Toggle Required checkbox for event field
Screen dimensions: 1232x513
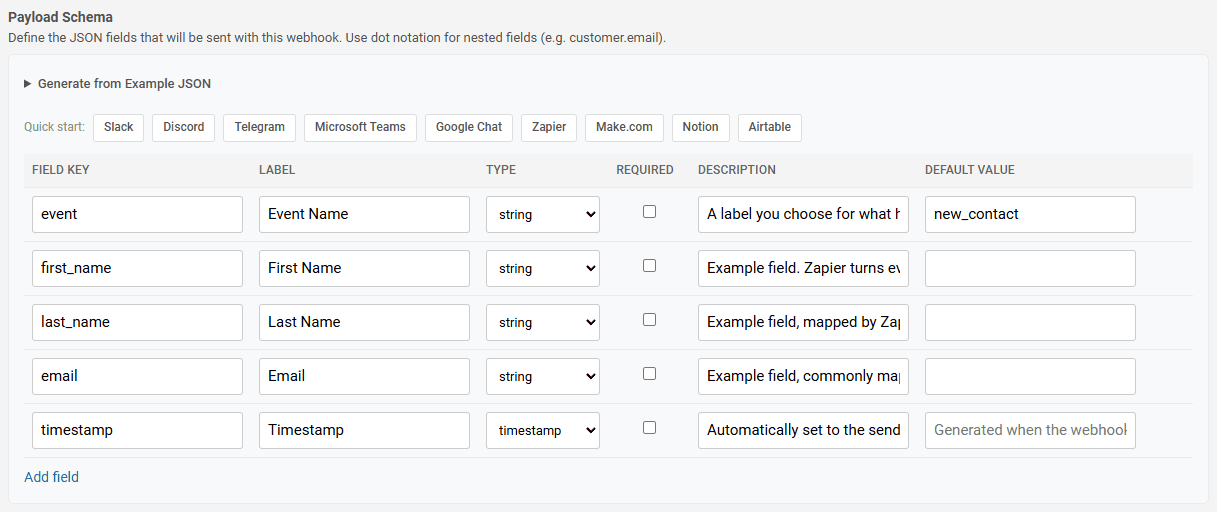[649, 211]
